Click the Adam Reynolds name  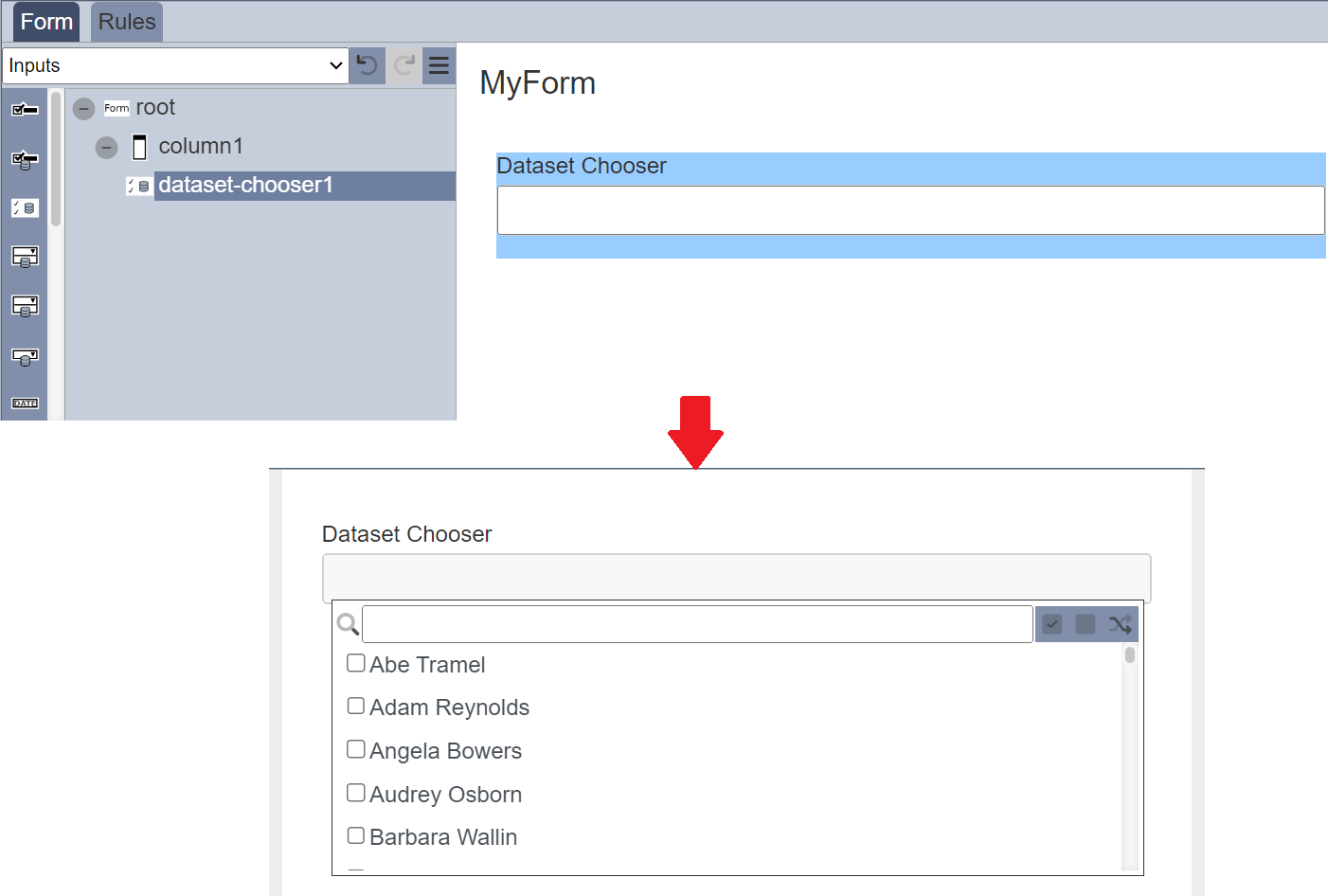point(449,708)
